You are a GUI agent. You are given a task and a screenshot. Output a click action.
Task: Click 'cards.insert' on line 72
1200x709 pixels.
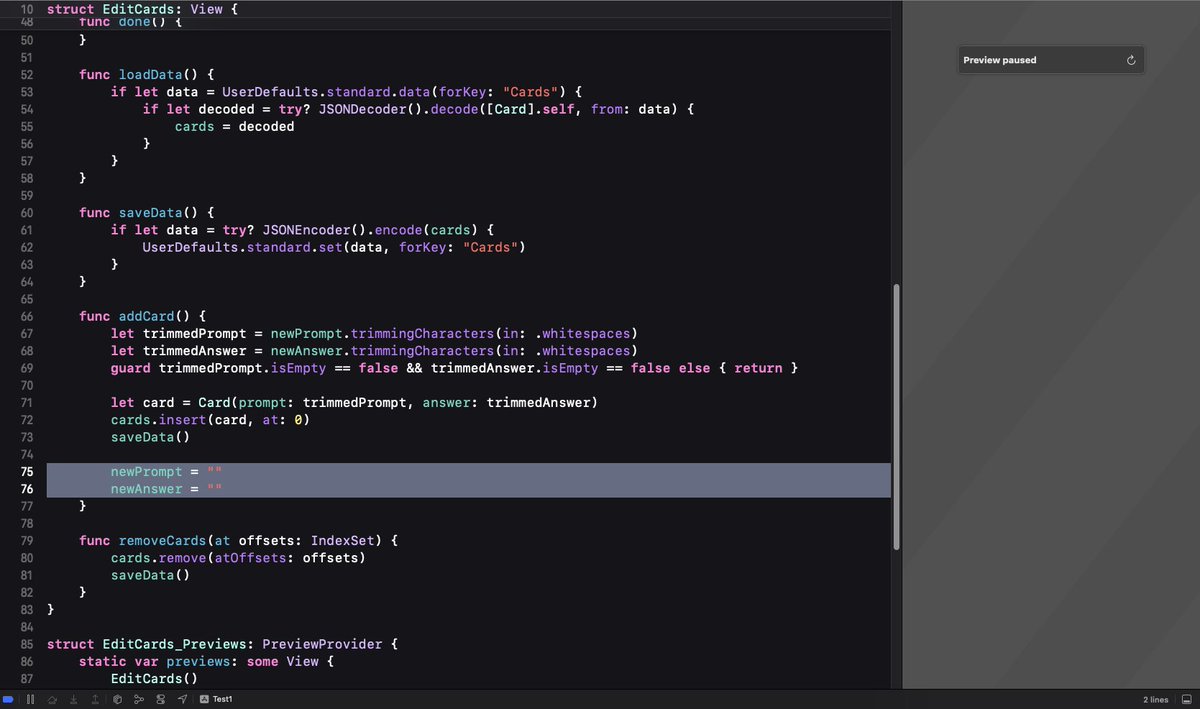[x=159, y=420]
